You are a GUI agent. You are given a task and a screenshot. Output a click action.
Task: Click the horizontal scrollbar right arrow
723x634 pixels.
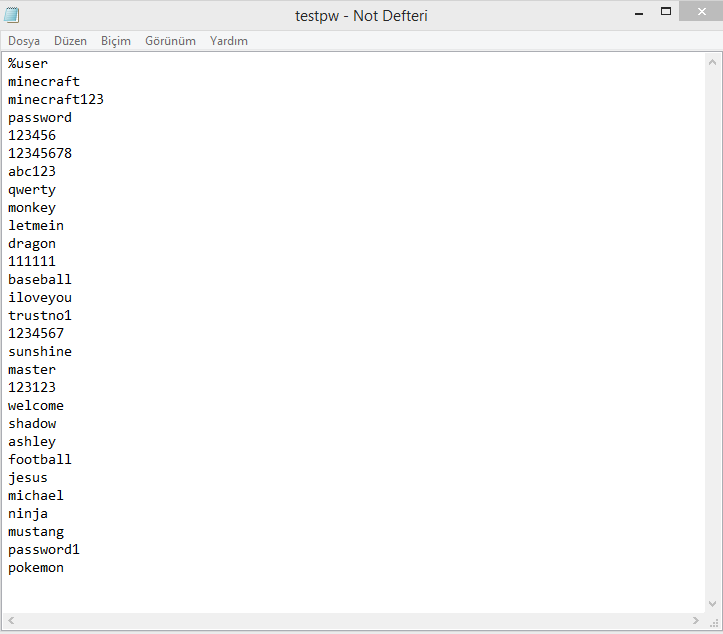click(695, 621)
